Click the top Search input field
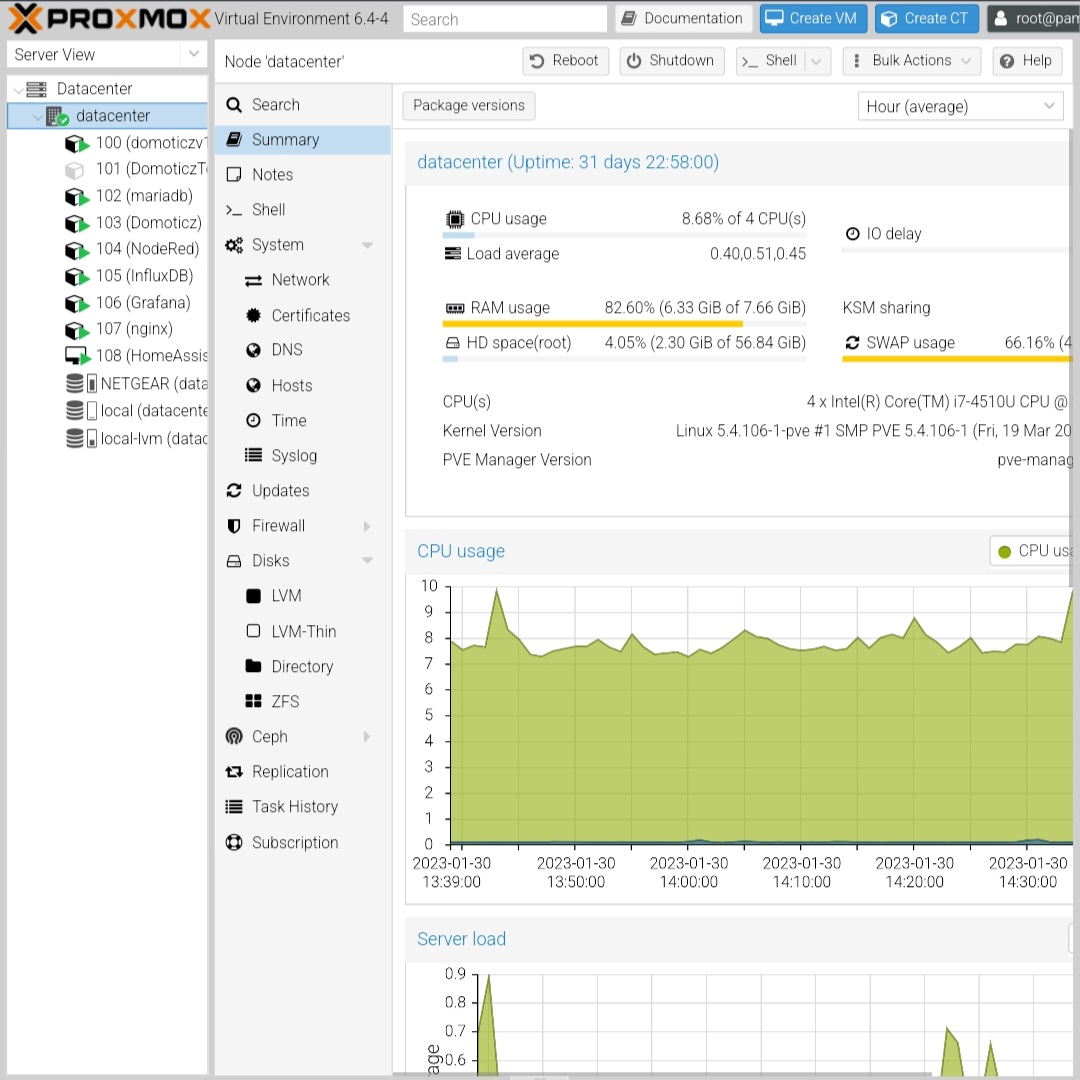Viewport: 1080px width, 1080px height. point(505,19)
